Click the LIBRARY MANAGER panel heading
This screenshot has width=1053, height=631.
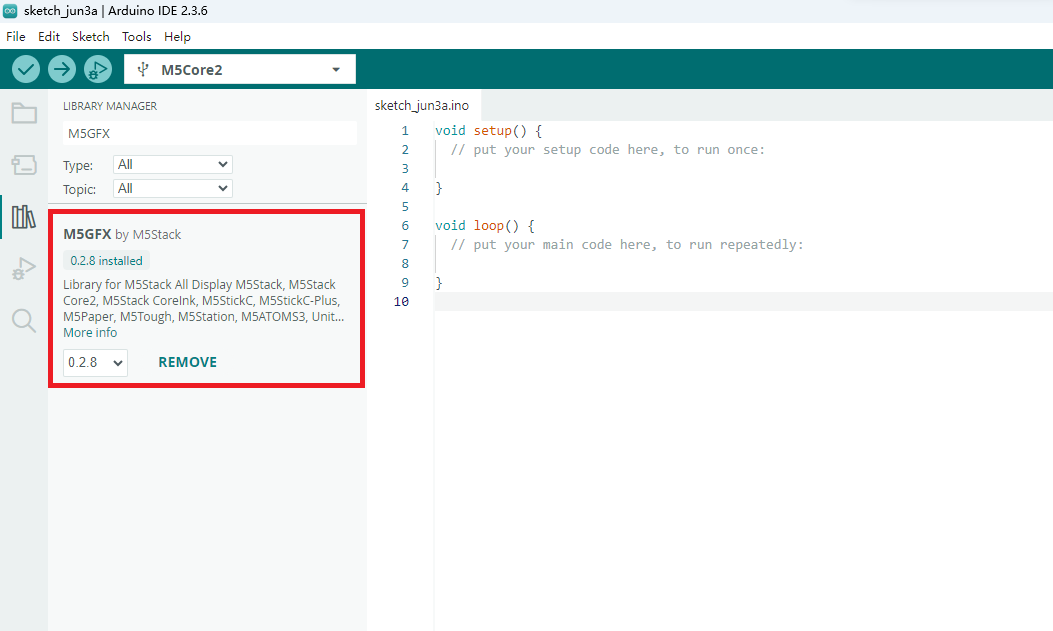[x=110, y=106]
